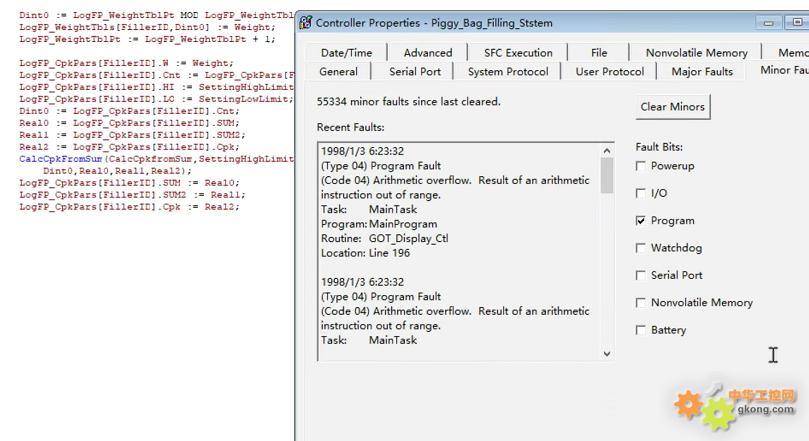Switch to the Major Faults tab
The width and height of the screenshot is (809, 441).
point(701,71)
